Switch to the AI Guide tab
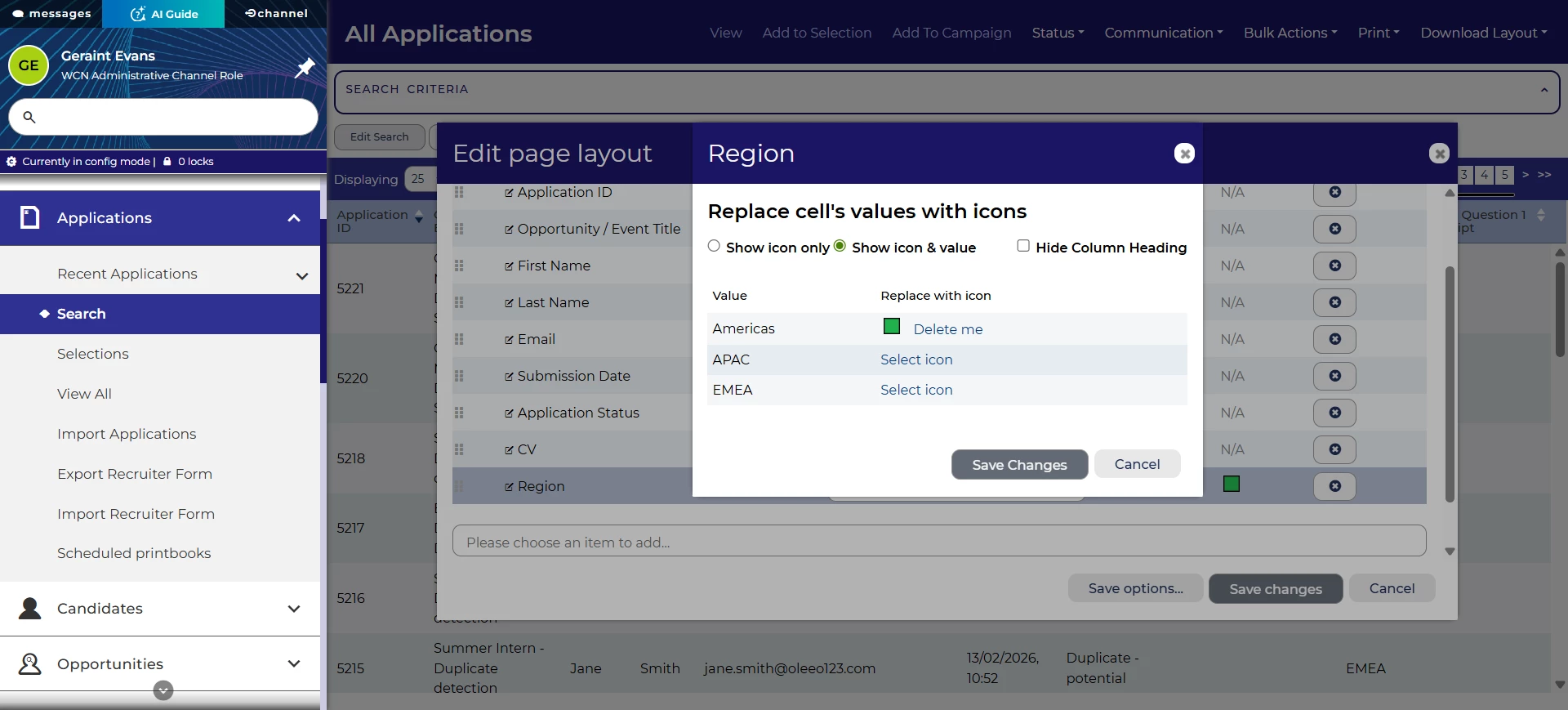1568x710 pixels. (163, 14)
